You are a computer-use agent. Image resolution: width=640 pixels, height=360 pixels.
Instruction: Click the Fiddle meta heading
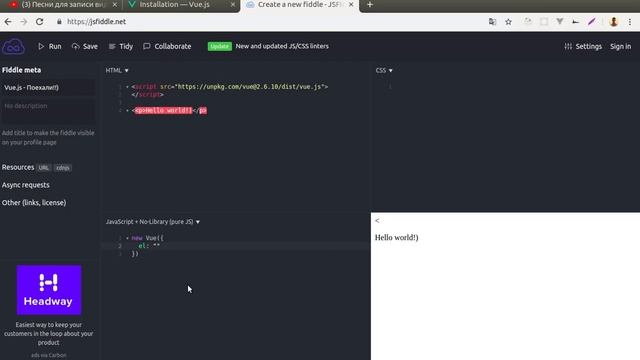pyautogui.click(x=22, y=70)
